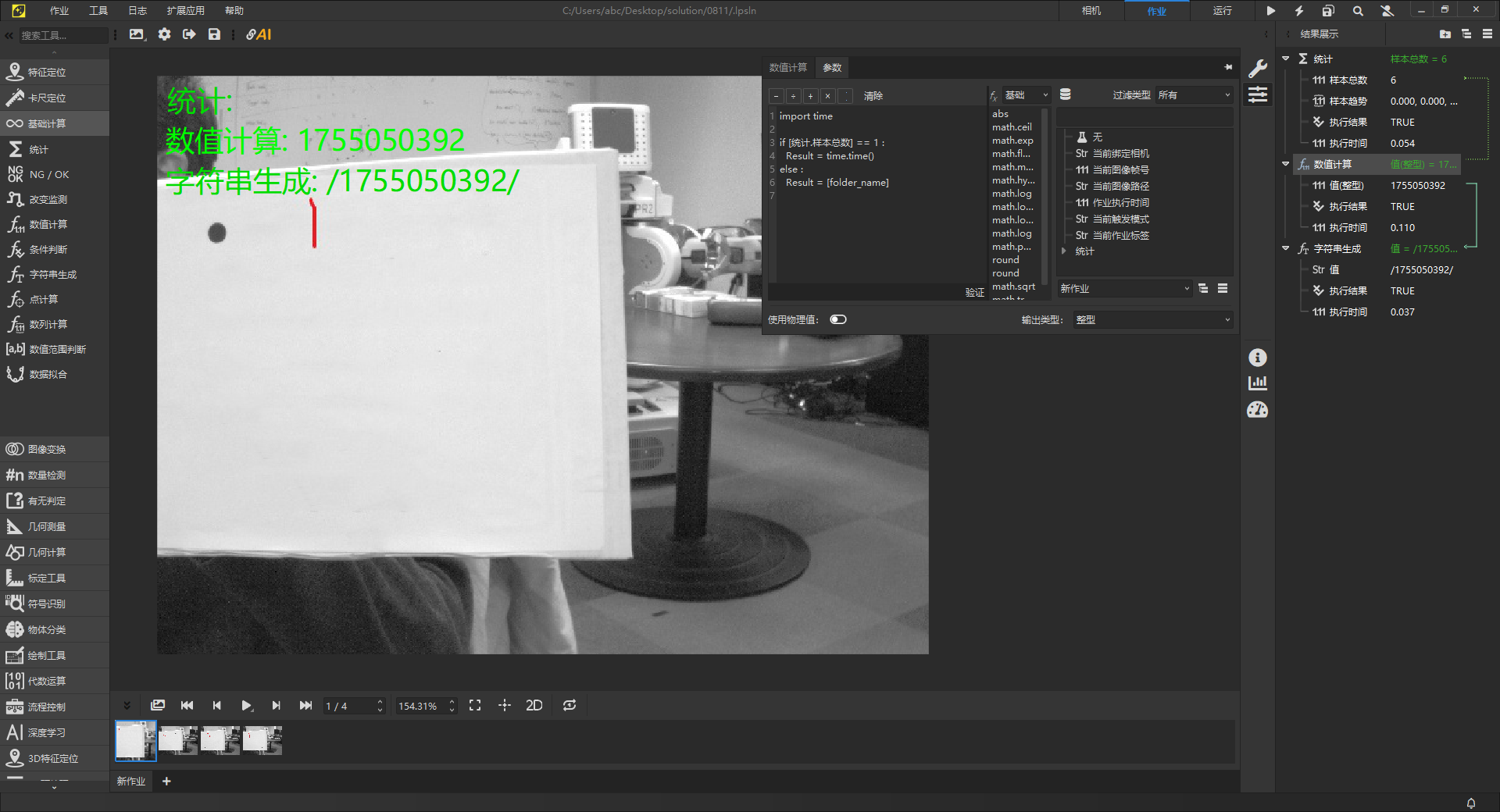
Task: Click the 验证 button under code editor
Action: pyautogui.click(x=974, y=293)
